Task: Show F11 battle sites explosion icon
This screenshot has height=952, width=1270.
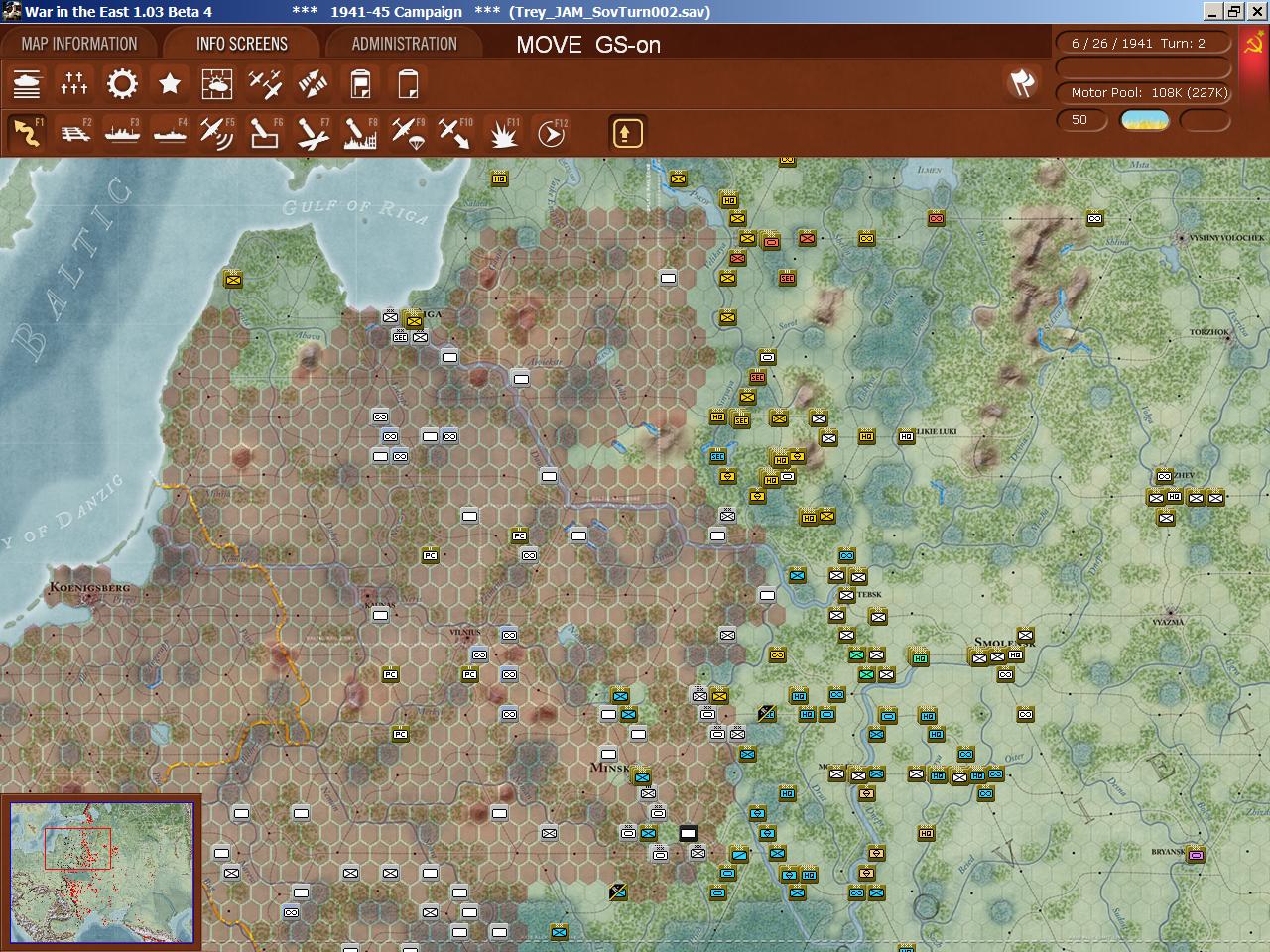Action: [503, 132]
